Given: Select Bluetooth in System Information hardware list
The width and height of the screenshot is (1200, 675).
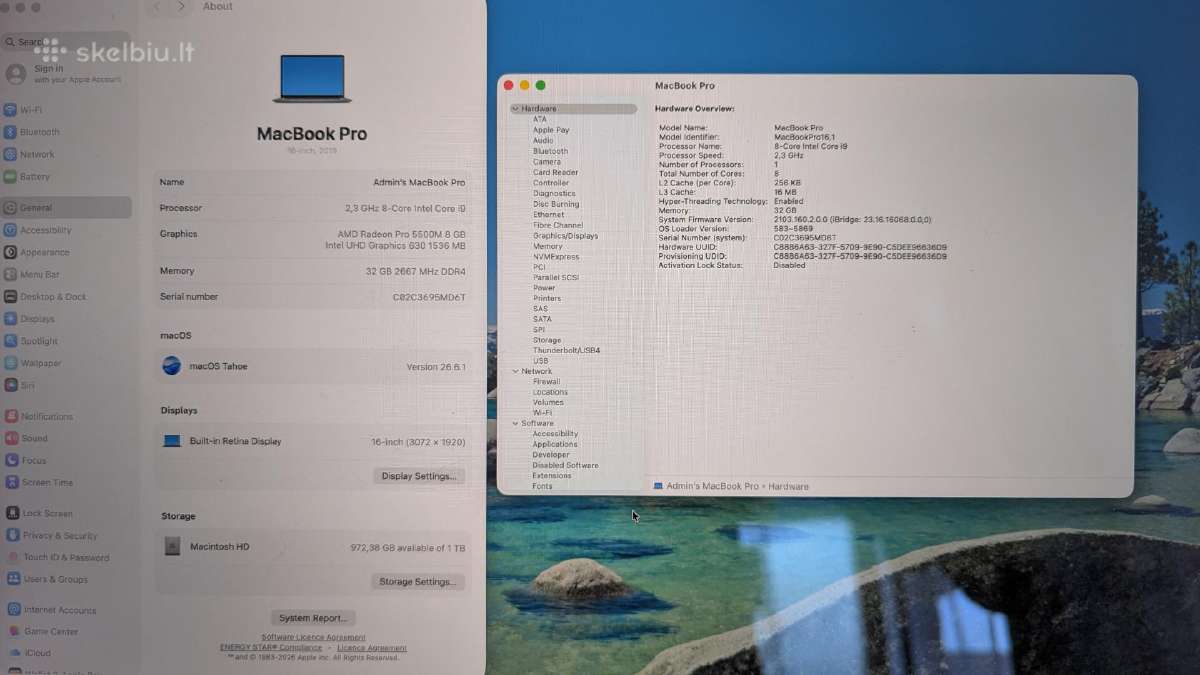Looking at the screenshot, I should coord(550,151).
